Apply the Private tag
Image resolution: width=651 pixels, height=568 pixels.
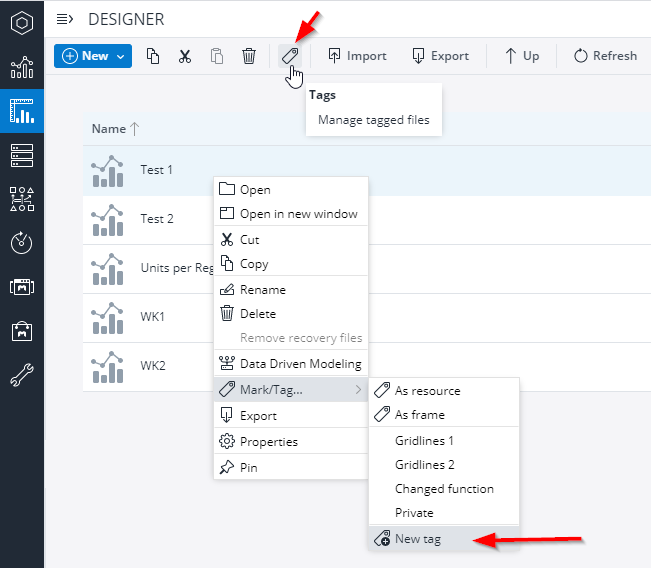point(444,513)
